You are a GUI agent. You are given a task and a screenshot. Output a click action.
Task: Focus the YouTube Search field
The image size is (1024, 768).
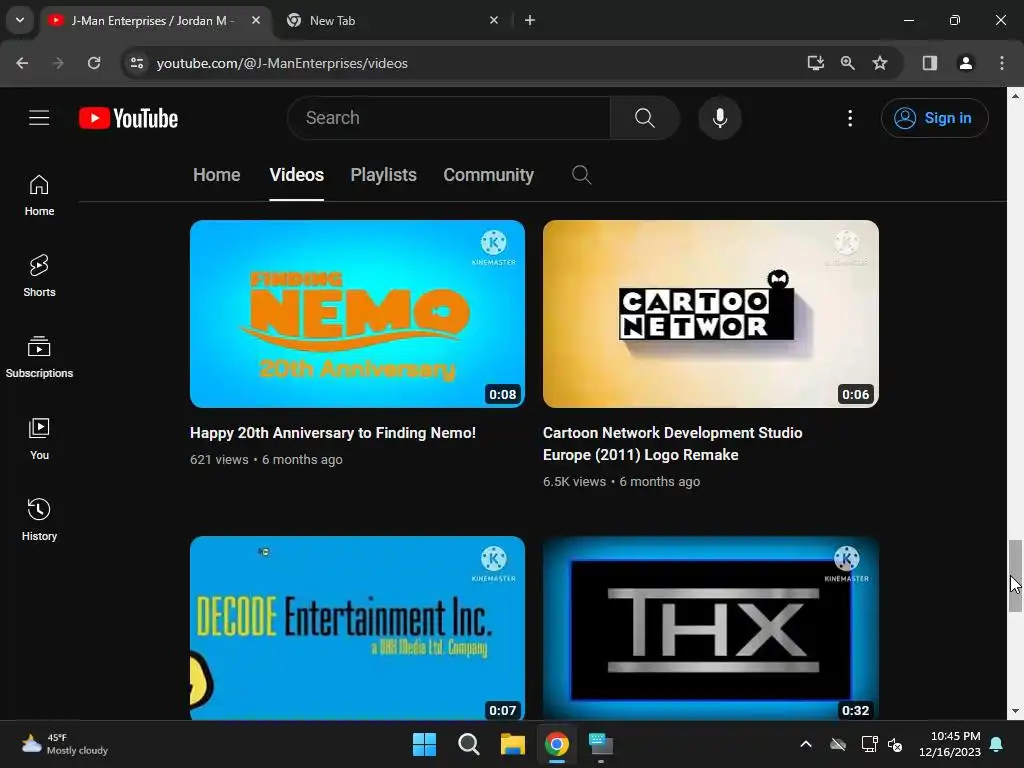pos(449,118)
